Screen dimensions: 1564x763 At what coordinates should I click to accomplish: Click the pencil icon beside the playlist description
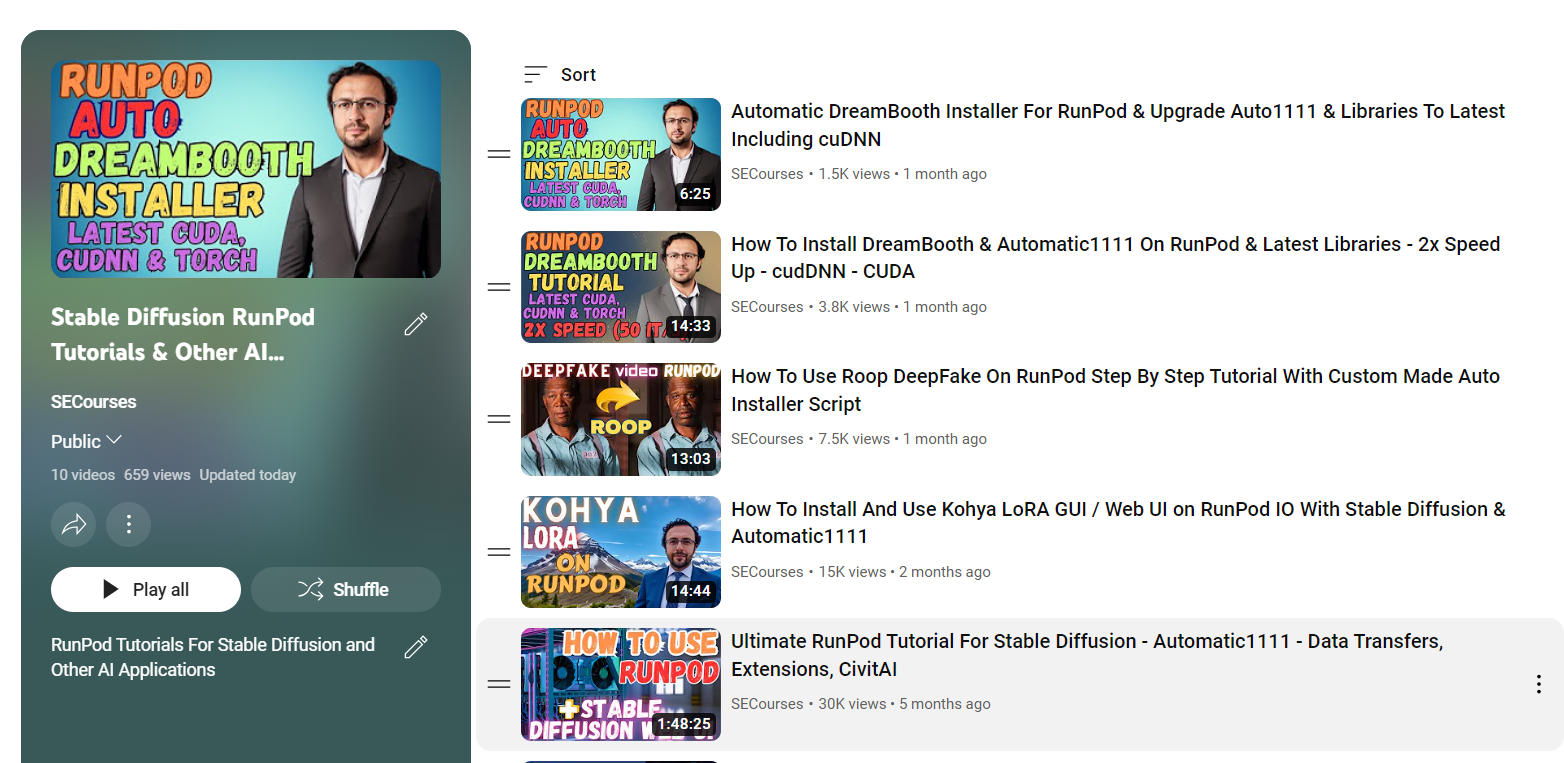point(415,647)
